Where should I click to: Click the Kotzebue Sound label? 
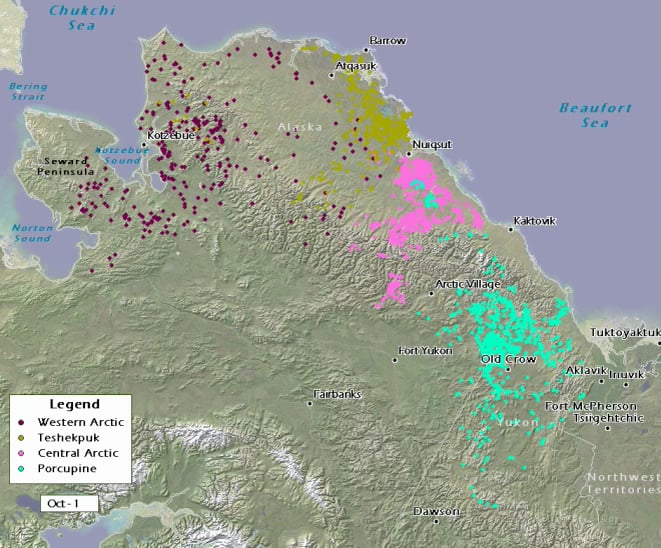(x=122, y=156)
